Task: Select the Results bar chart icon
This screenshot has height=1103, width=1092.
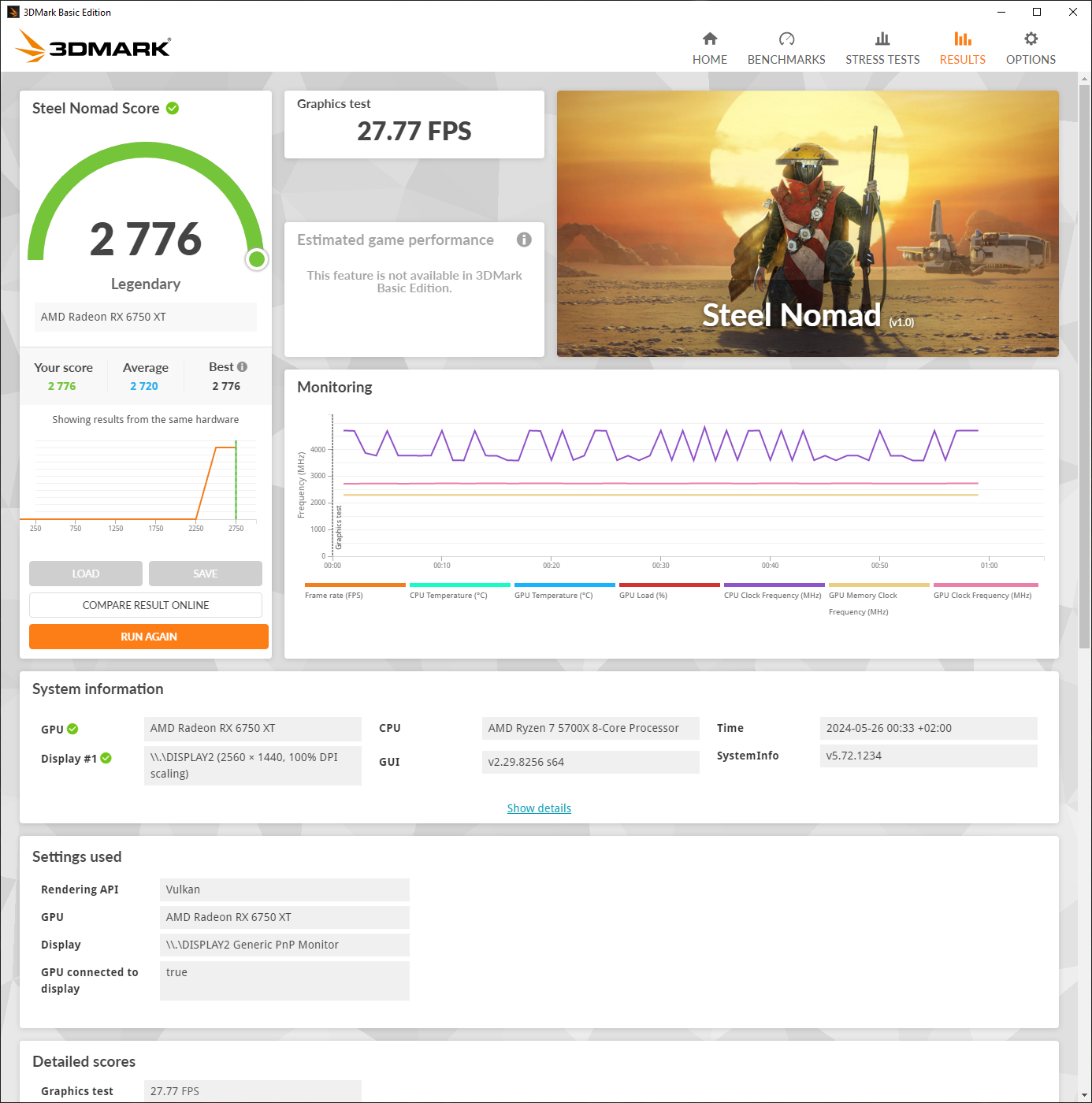Action: click(x=963, y=39)
